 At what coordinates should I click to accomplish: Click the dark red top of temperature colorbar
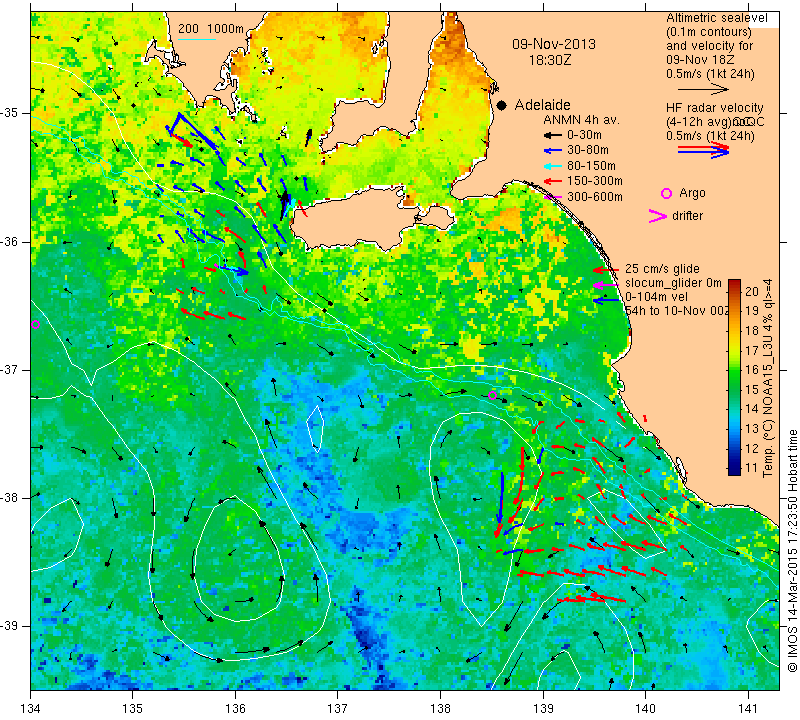[734, 284]
